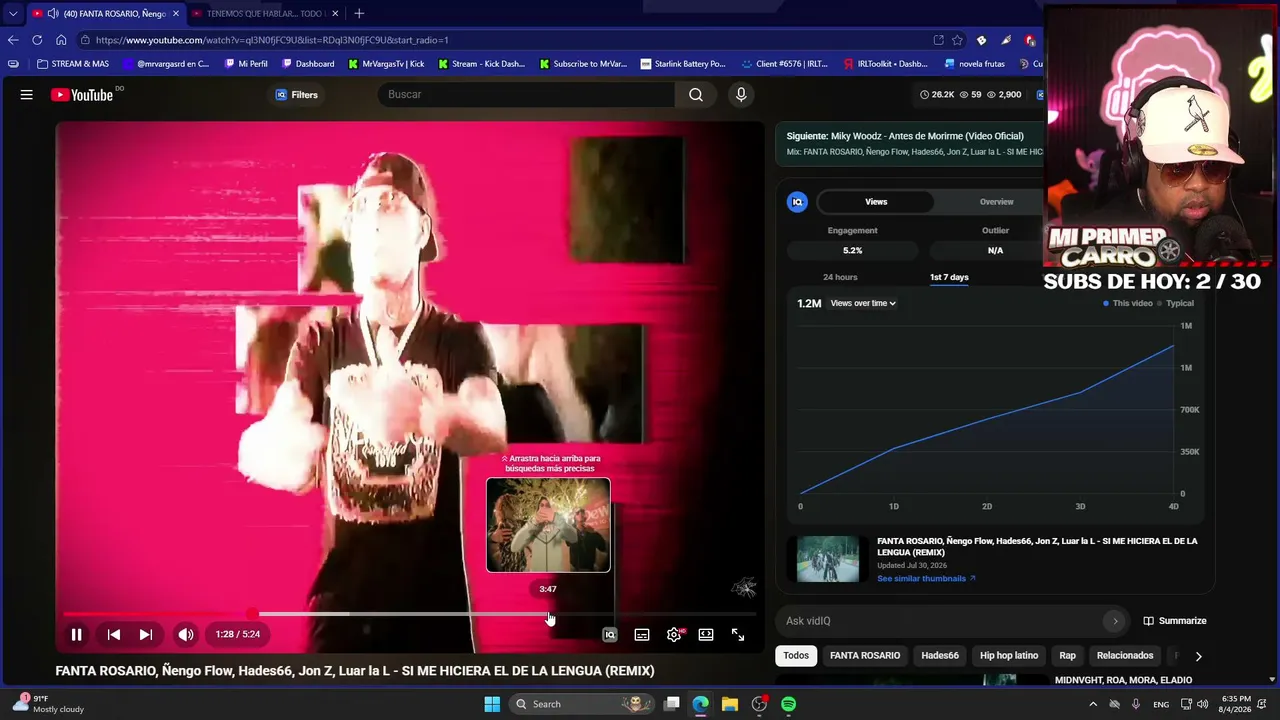Open the MrVargasTv | Kick bookmark
Screen dimensions: 1280x720
coord(386,64)
